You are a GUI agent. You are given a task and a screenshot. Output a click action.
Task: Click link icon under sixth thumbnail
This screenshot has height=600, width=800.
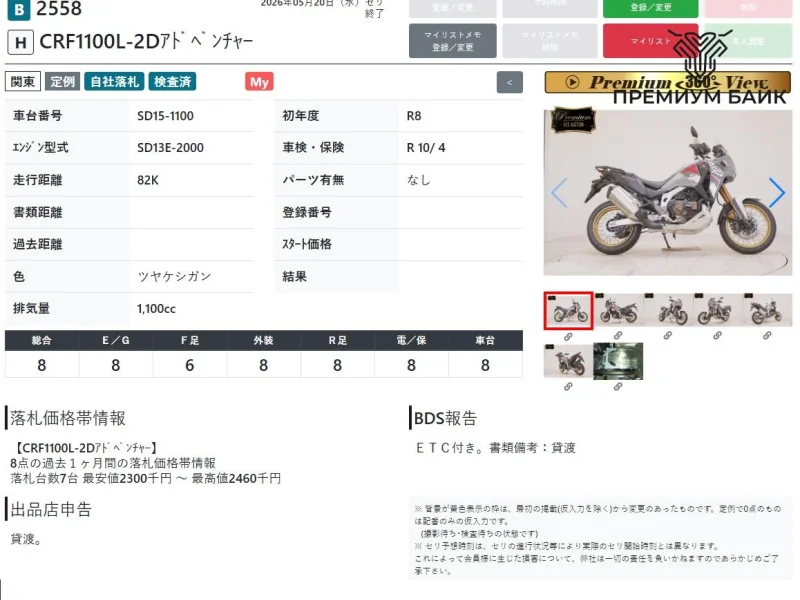point(568,387)
